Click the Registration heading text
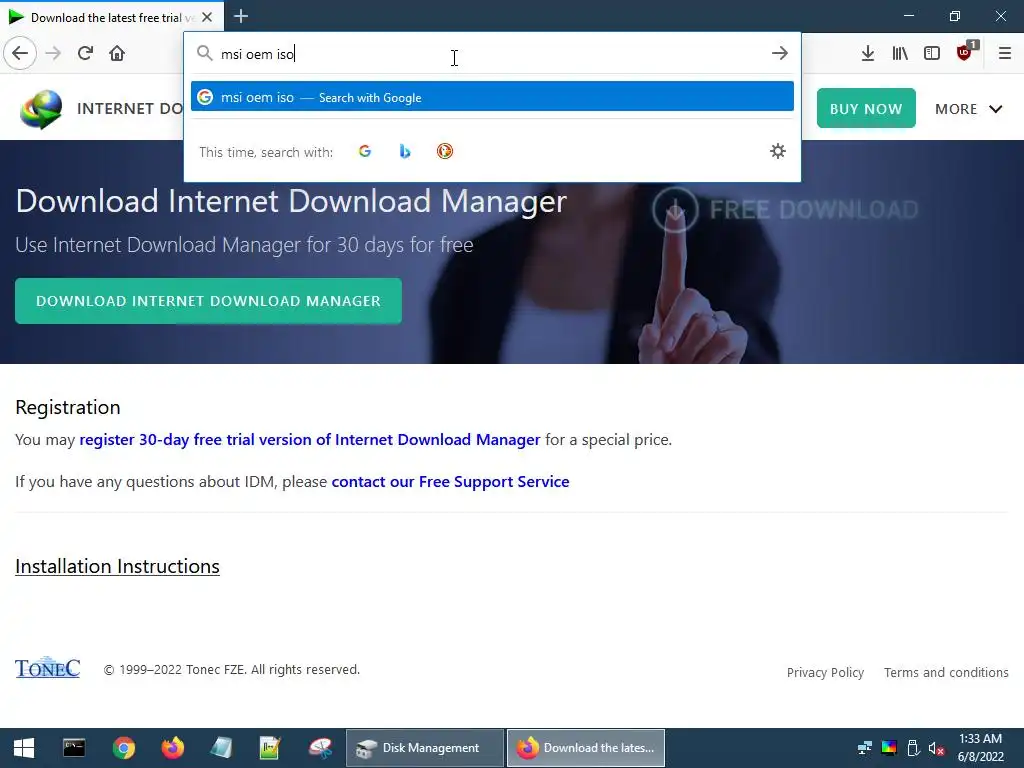 (68, 407)
